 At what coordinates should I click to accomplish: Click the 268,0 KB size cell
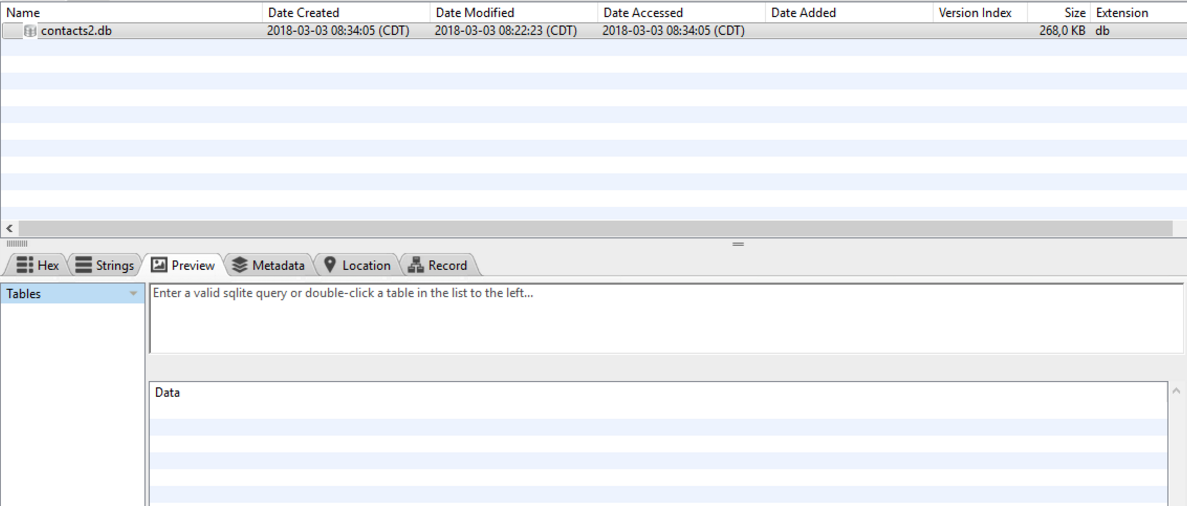click(x=1062, y=31)
